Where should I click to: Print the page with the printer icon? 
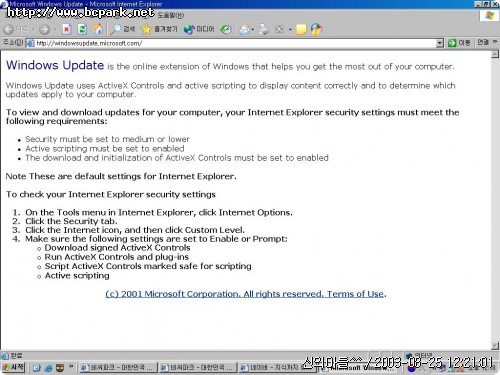(263, 29)
